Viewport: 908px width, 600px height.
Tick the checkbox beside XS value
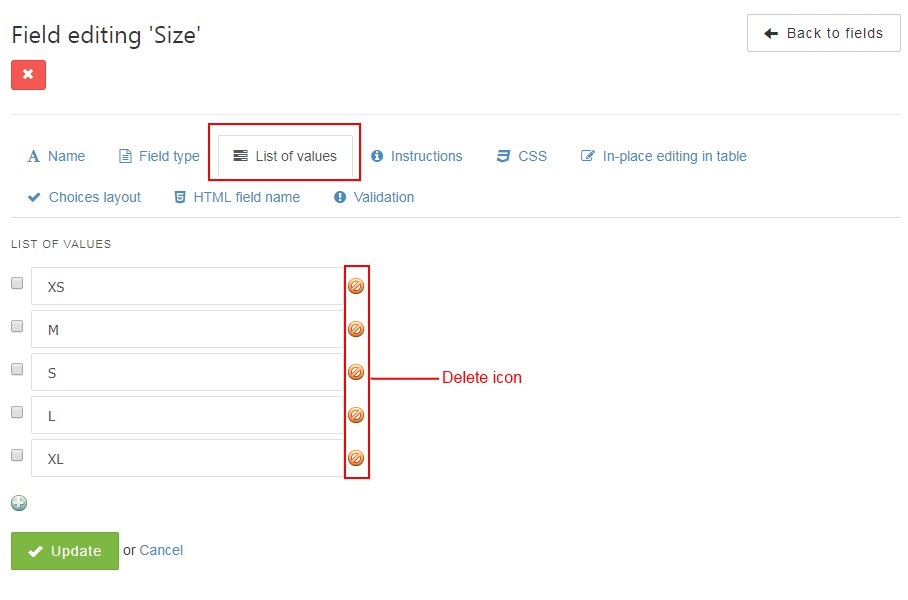(x=17, y=283)
